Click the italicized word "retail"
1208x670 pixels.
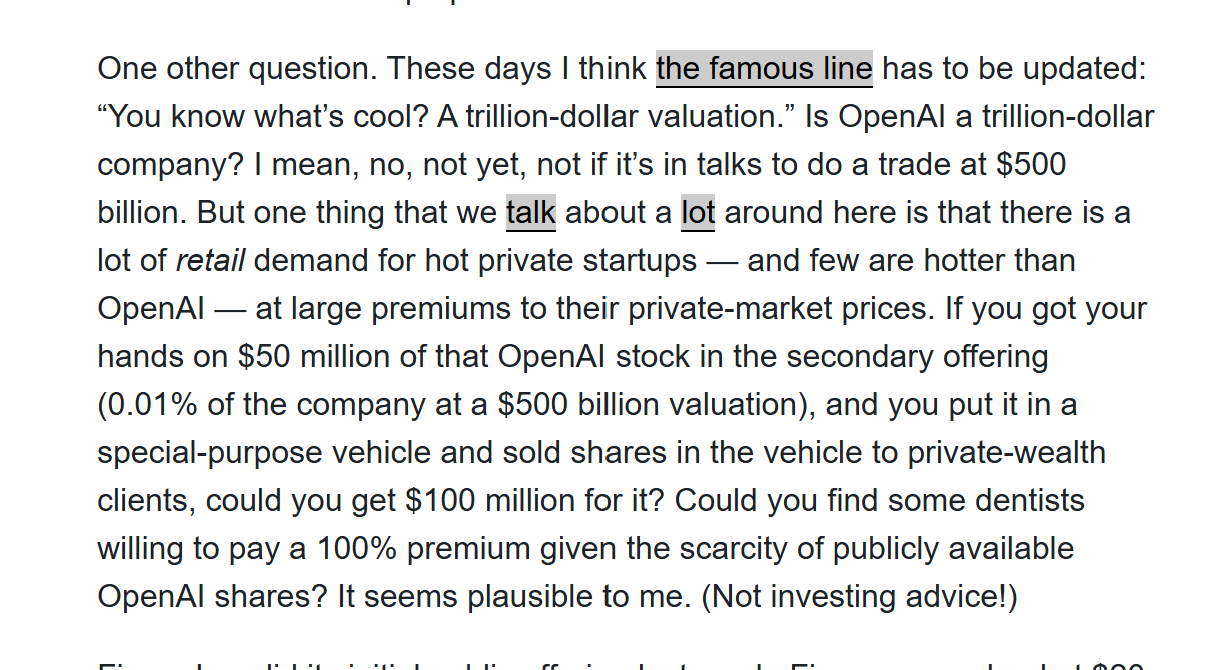[x=210, y=261]
